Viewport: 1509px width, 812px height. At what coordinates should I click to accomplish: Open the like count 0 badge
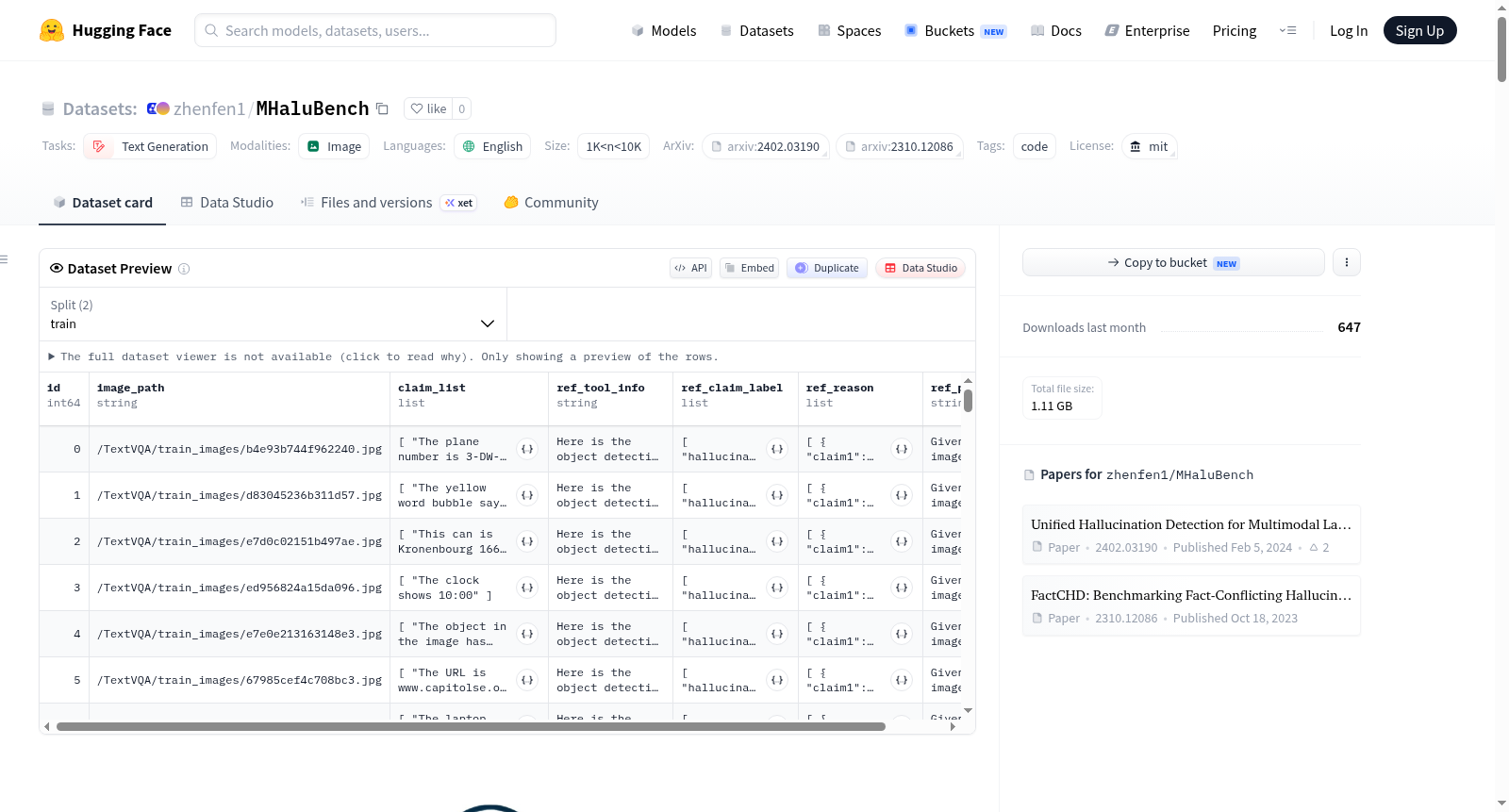tap(461, 108)
